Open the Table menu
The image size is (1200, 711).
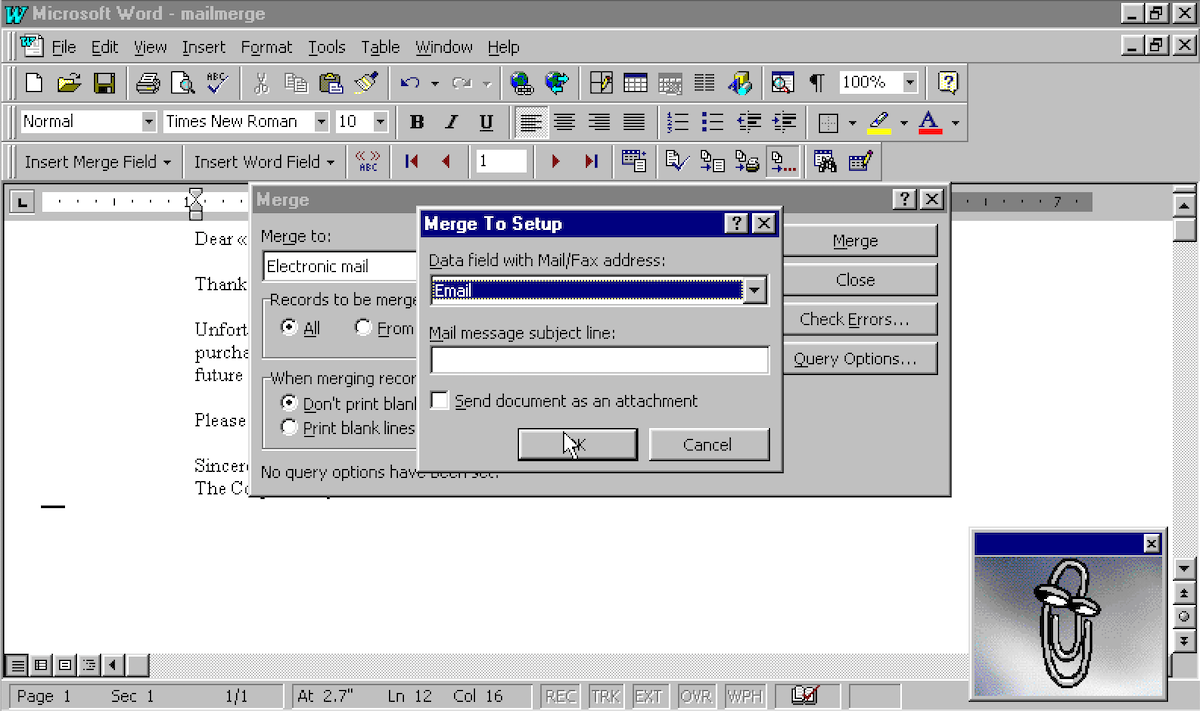pos(380,47)
